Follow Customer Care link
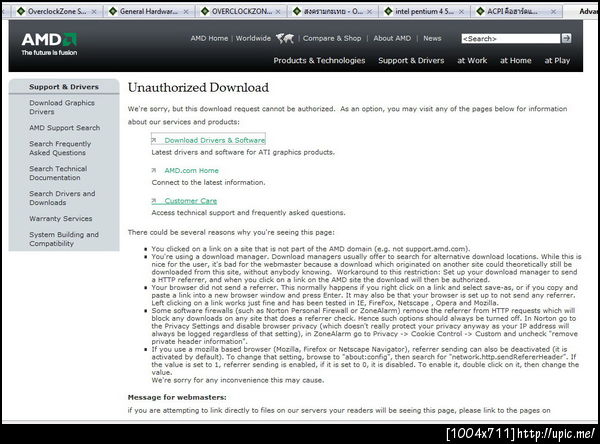 point(191,201)
